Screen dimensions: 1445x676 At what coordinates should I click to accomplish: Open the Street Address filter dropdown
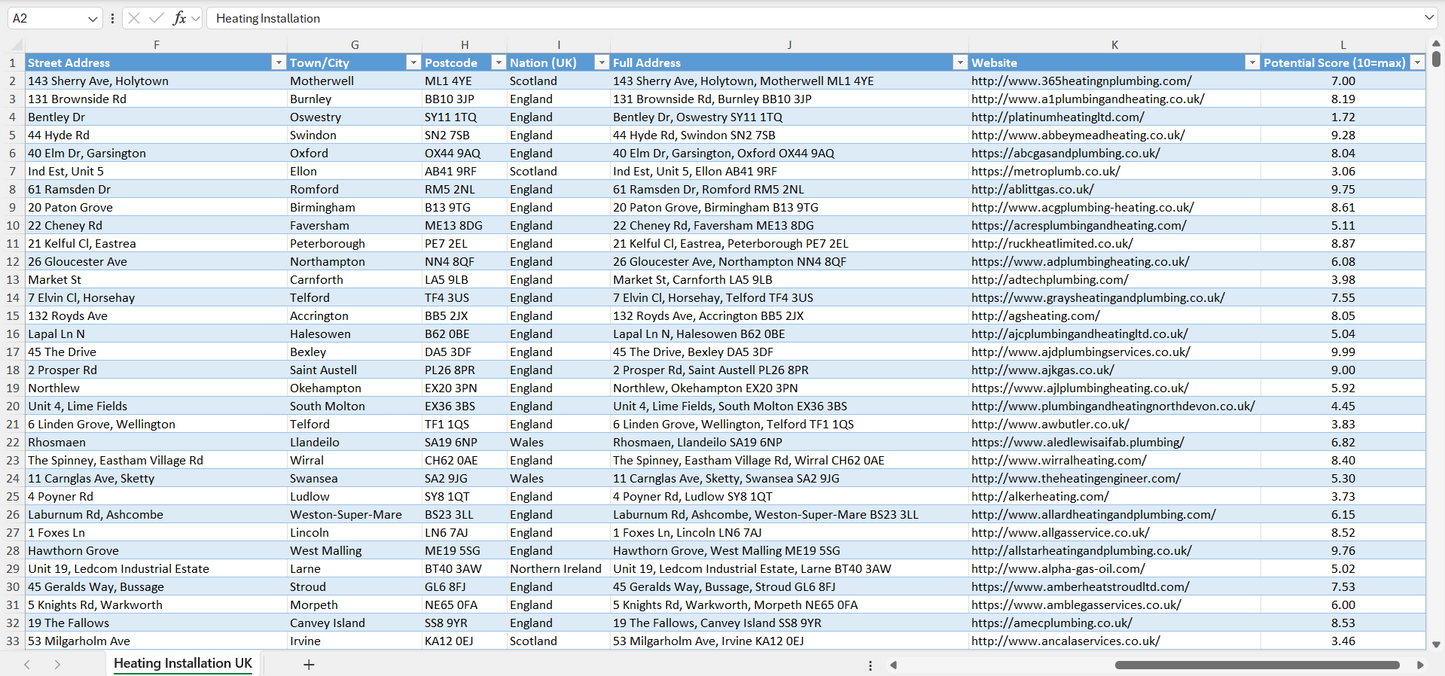point(278,62)
